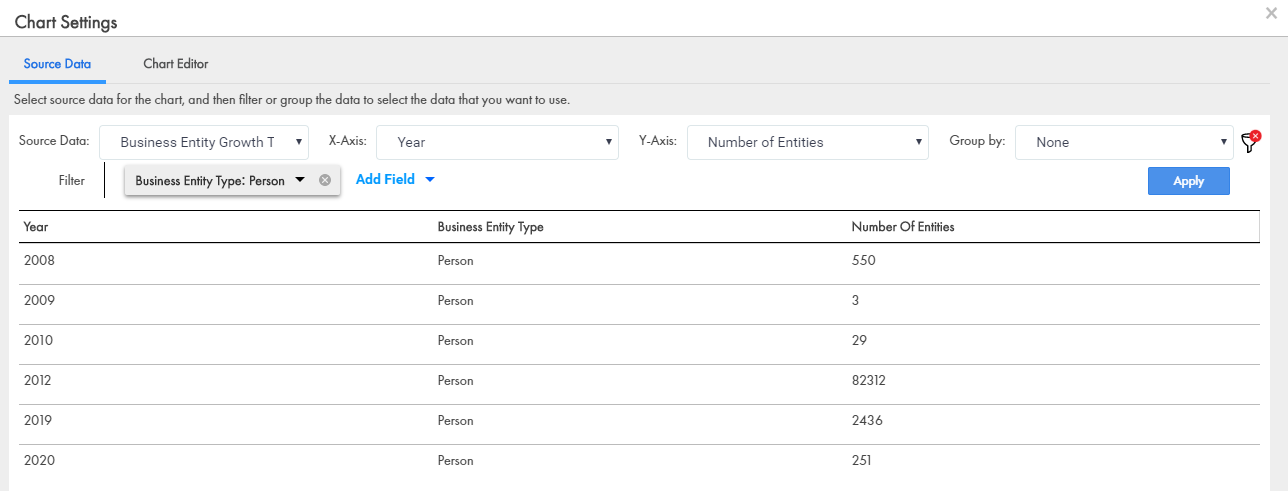Click the clear filter funnel icon
The width and height of the screenshot is (1288, 491).
click(x=1249, y=142)
